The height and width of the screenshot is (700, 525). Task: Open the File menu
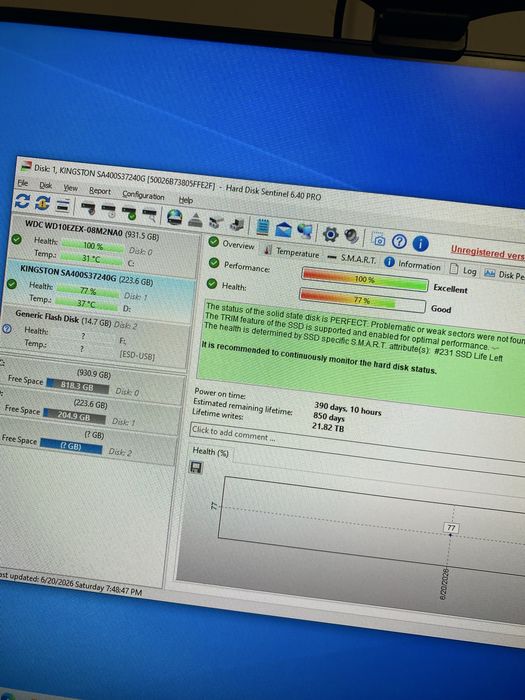click(23, 183)
